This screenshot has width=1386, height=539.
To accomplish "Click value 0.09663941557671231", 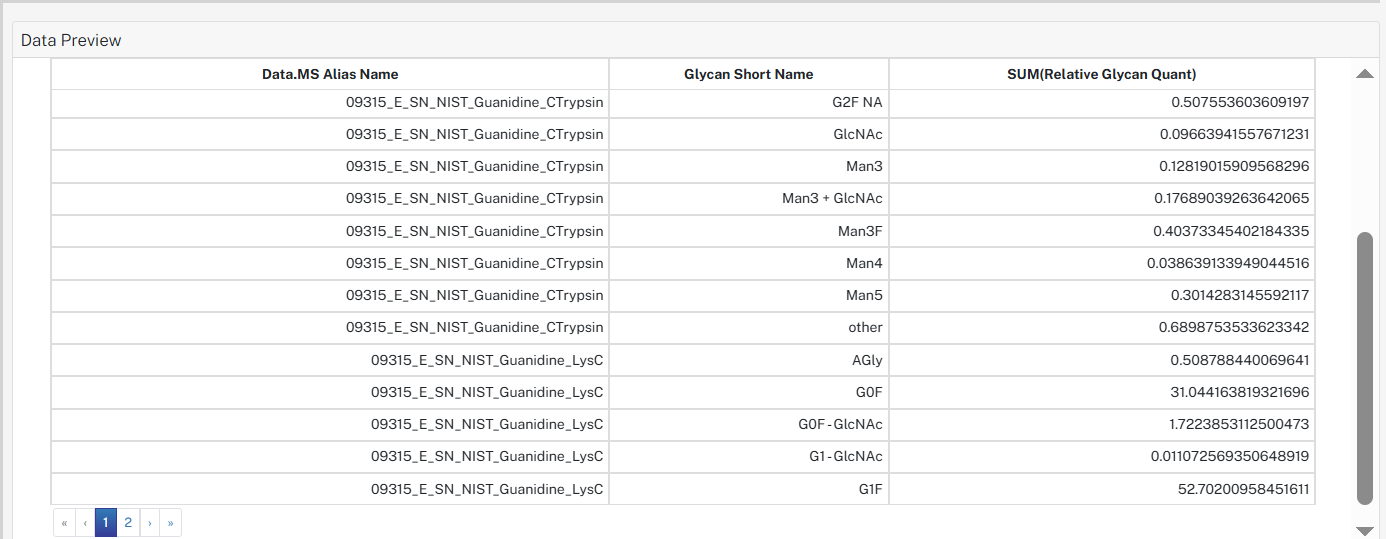I will 1235,134.
